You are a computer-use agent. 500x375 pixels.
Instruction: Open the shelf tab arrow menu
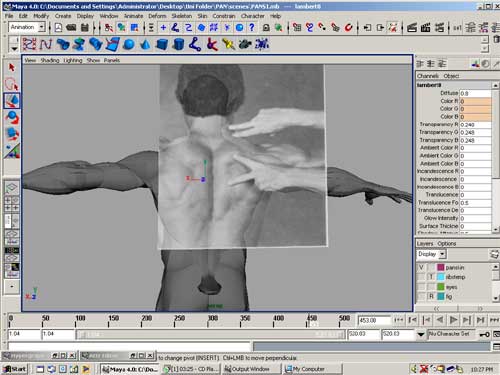click(14, 49)
